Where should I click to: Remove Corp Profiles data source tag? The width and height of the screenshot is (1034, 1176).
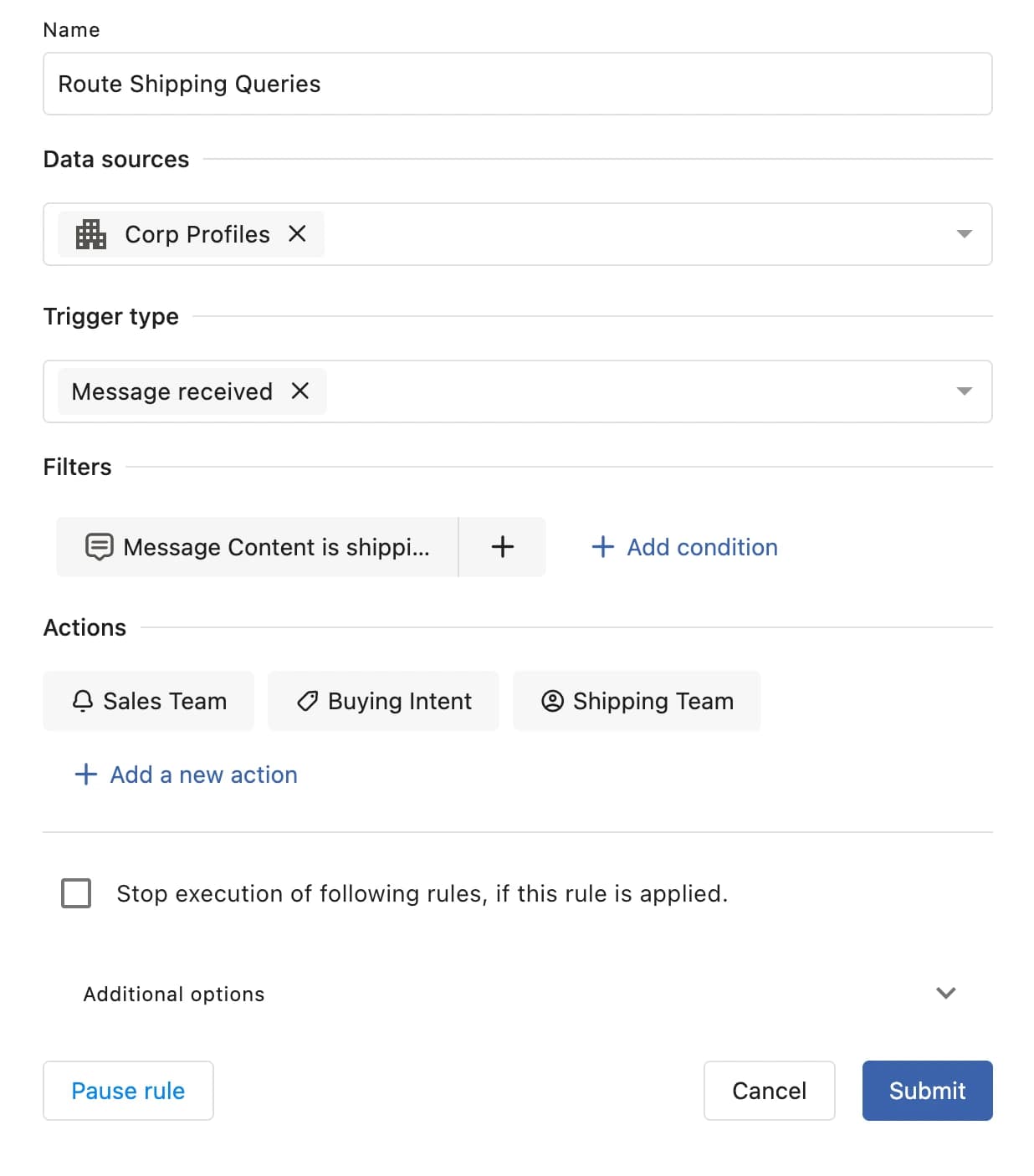[297, 234]
